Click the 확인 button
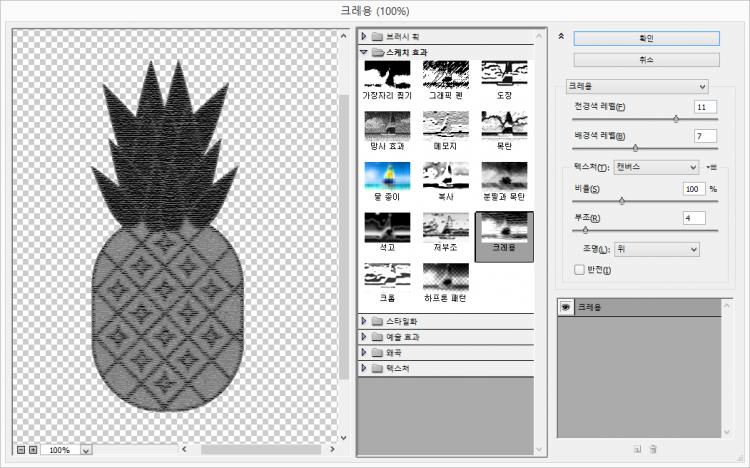 (x=646, y=37)
